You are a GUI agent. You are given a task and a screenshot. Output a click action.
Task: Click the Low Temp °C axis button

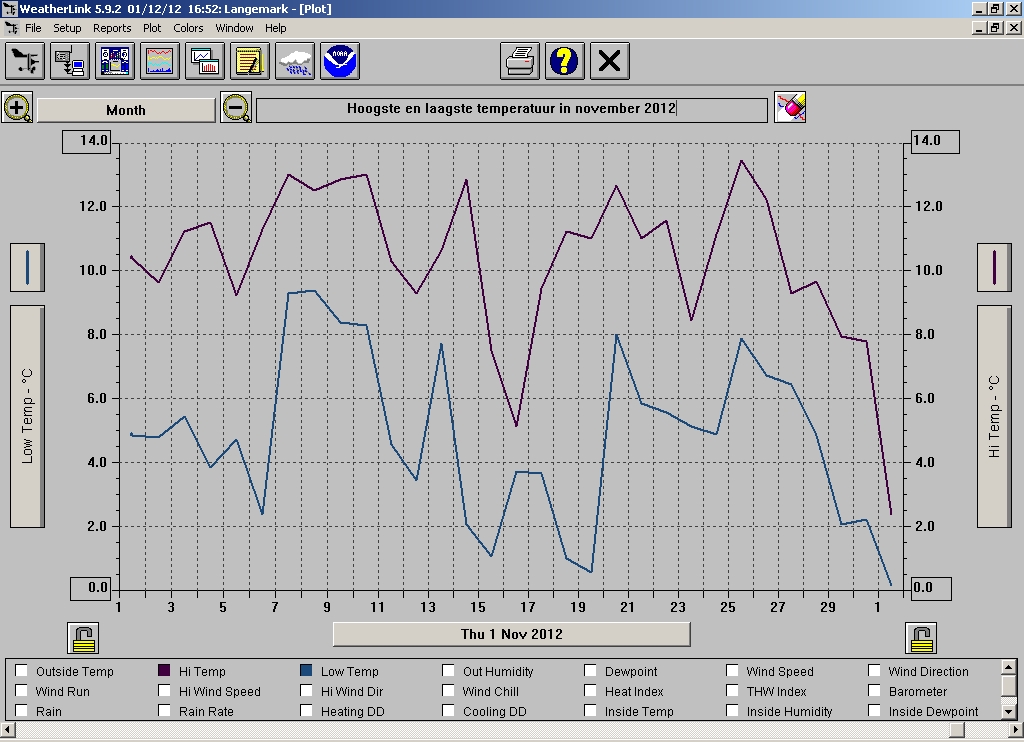point(27,416)
